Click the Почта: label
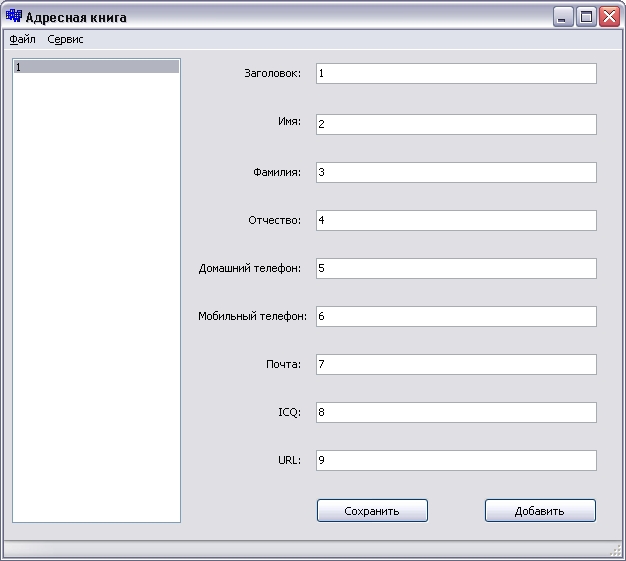The height and width of the screenshot is (561, 626). click(283, 364)
